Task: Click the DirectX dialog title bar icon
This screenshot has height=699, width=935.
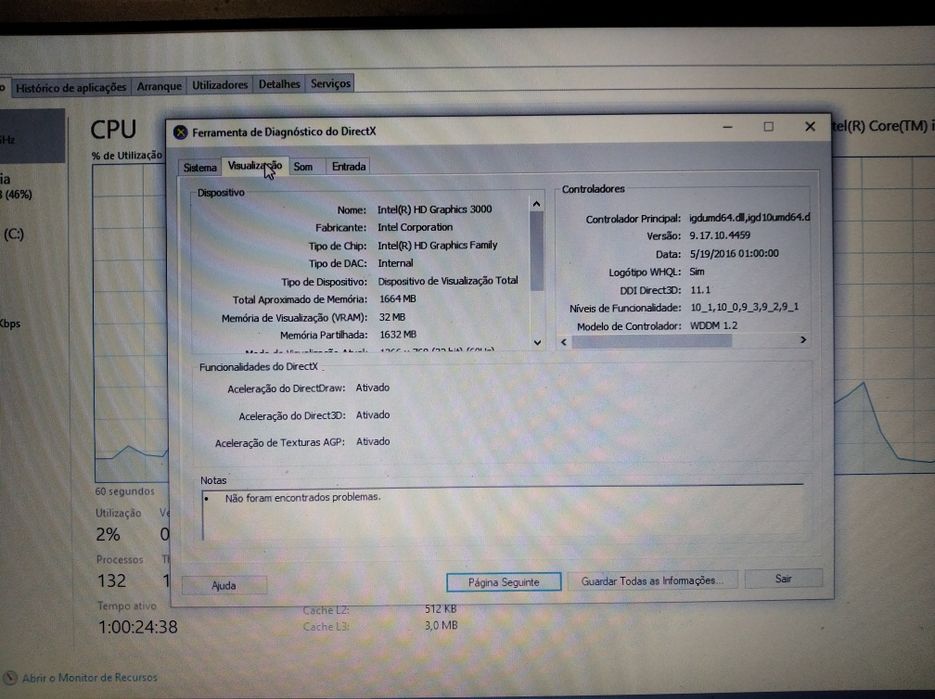Action: point(180,132)
